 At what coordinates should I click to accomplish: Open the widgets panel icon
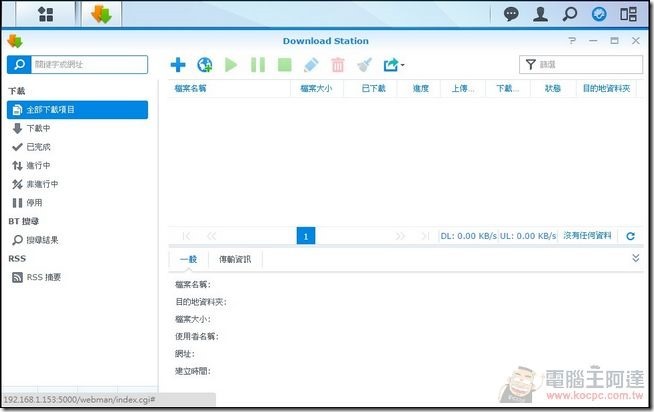pos(628,14)
